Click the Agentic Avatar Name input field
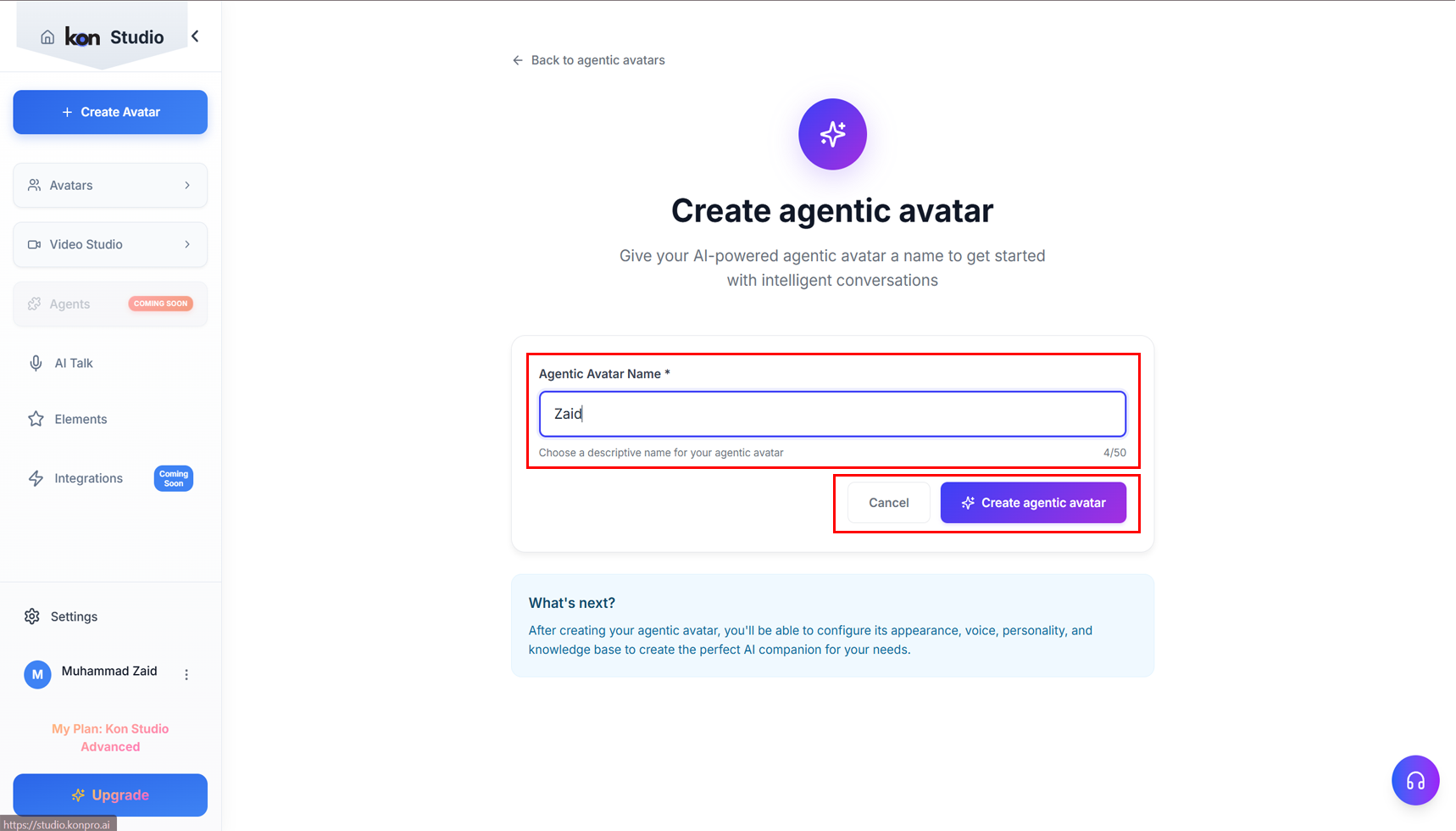This screenshot has width=1456, height=831. tap(832, 414)
